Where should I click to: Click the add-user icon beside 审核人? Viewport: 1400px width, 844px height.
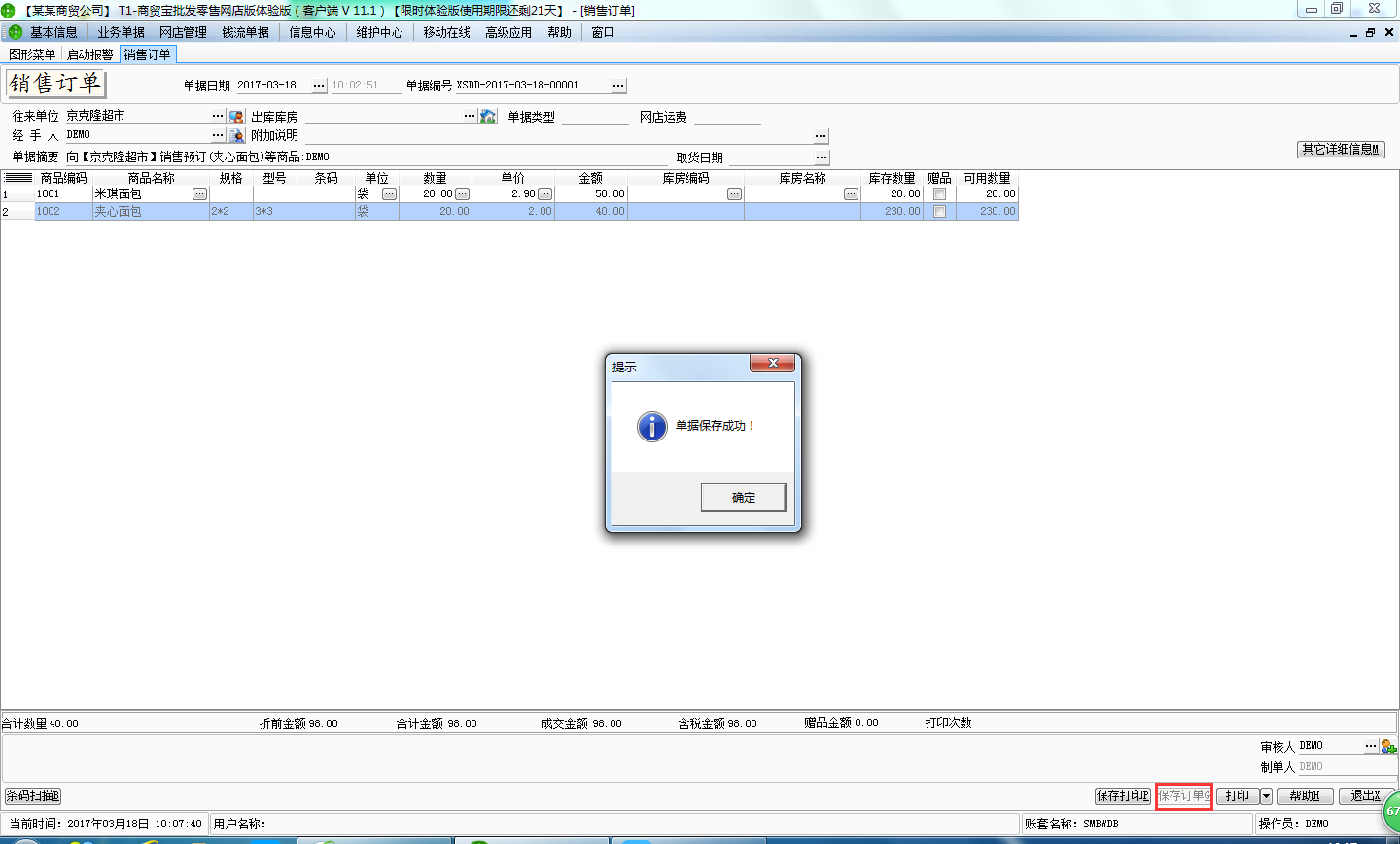(x=1388, y=746)
